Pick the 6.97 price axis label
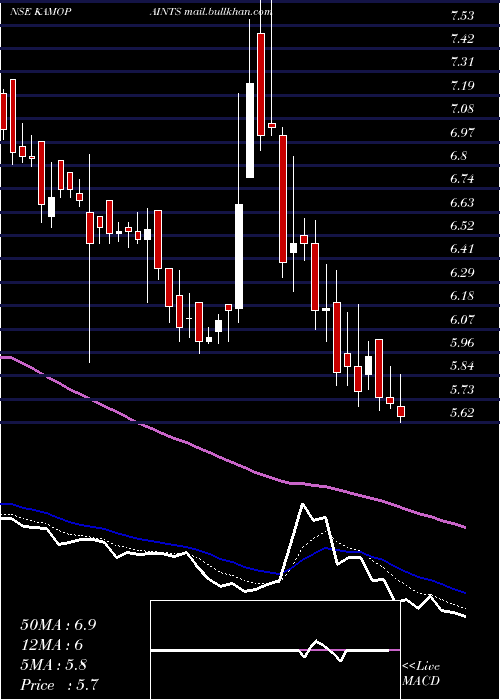This screenshot has width=500, height=700. pos(462,133)
